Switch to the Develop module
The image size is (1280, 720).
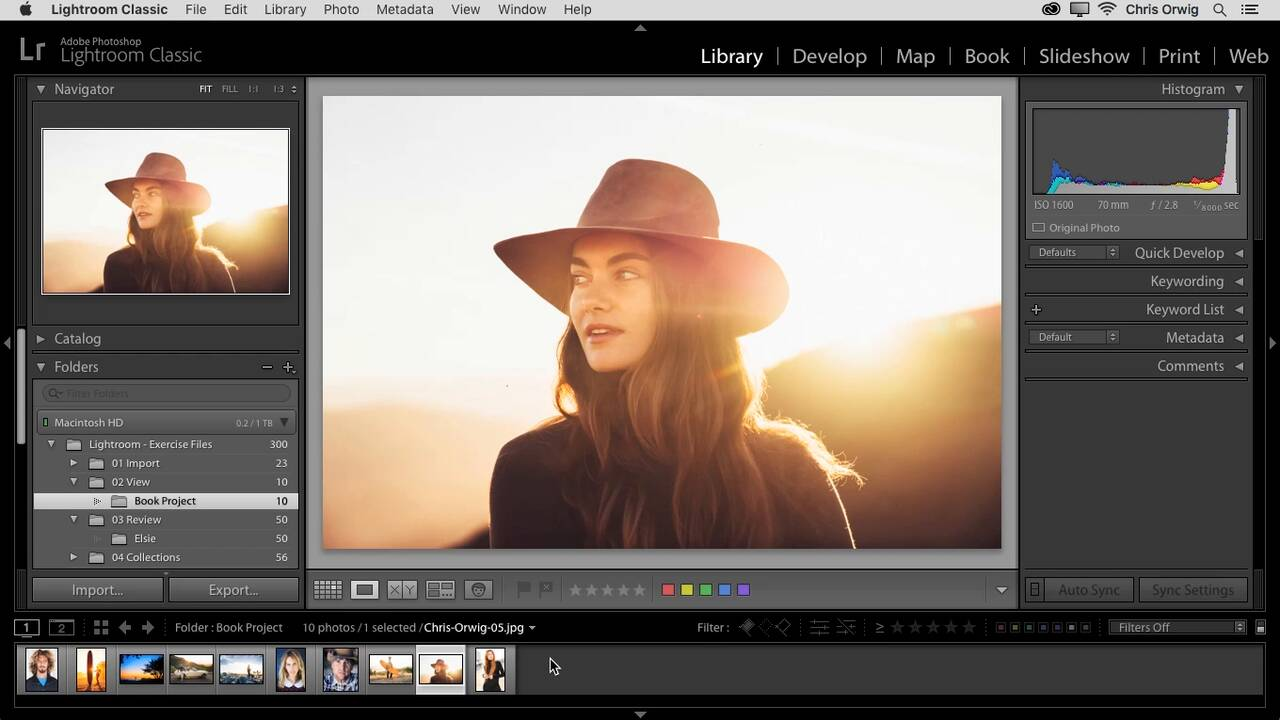tap(829, 56)
